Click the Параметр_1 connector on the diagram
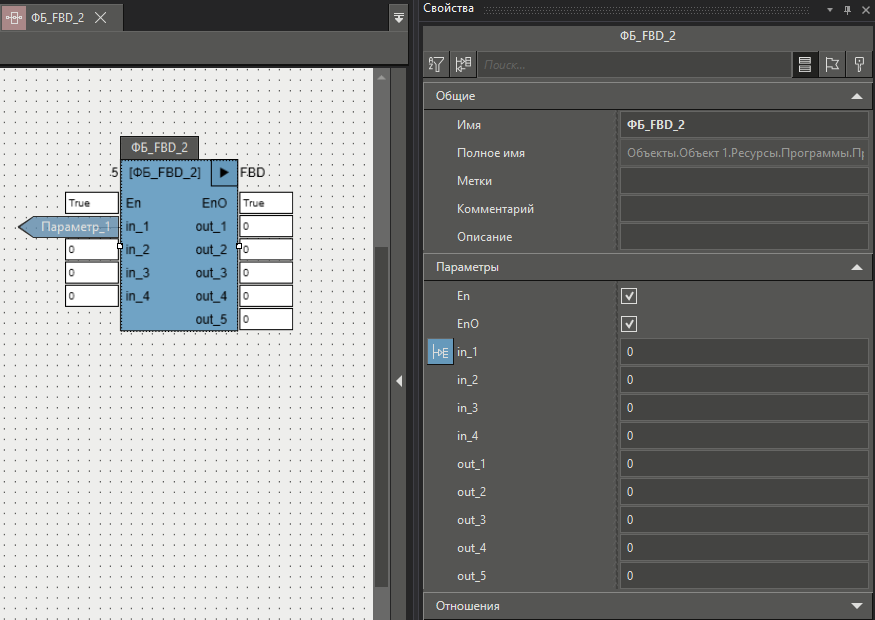 pos(69,227)
